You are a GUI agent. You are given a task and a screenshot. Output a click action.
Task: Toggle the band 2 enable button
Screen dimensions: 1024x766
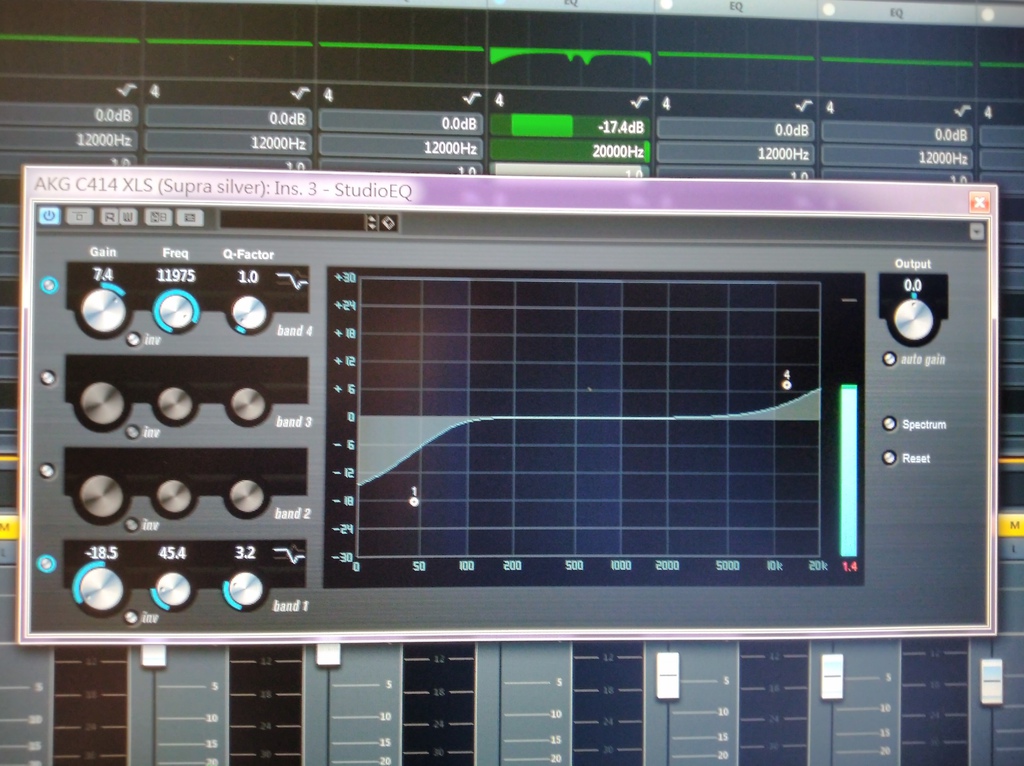47,470
